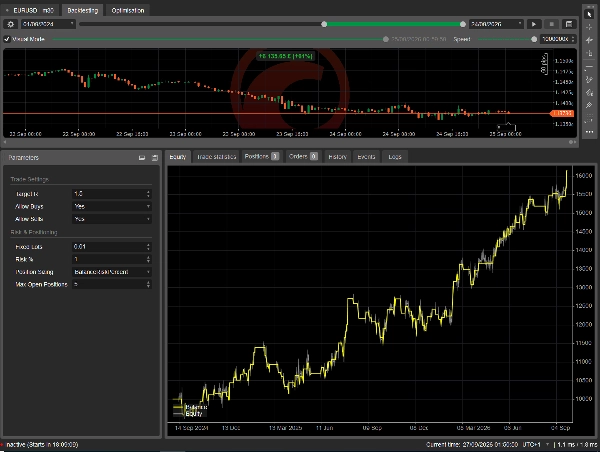Open the Events tab
The width and height of the screenshot is (600, 452).
(366, 157)
